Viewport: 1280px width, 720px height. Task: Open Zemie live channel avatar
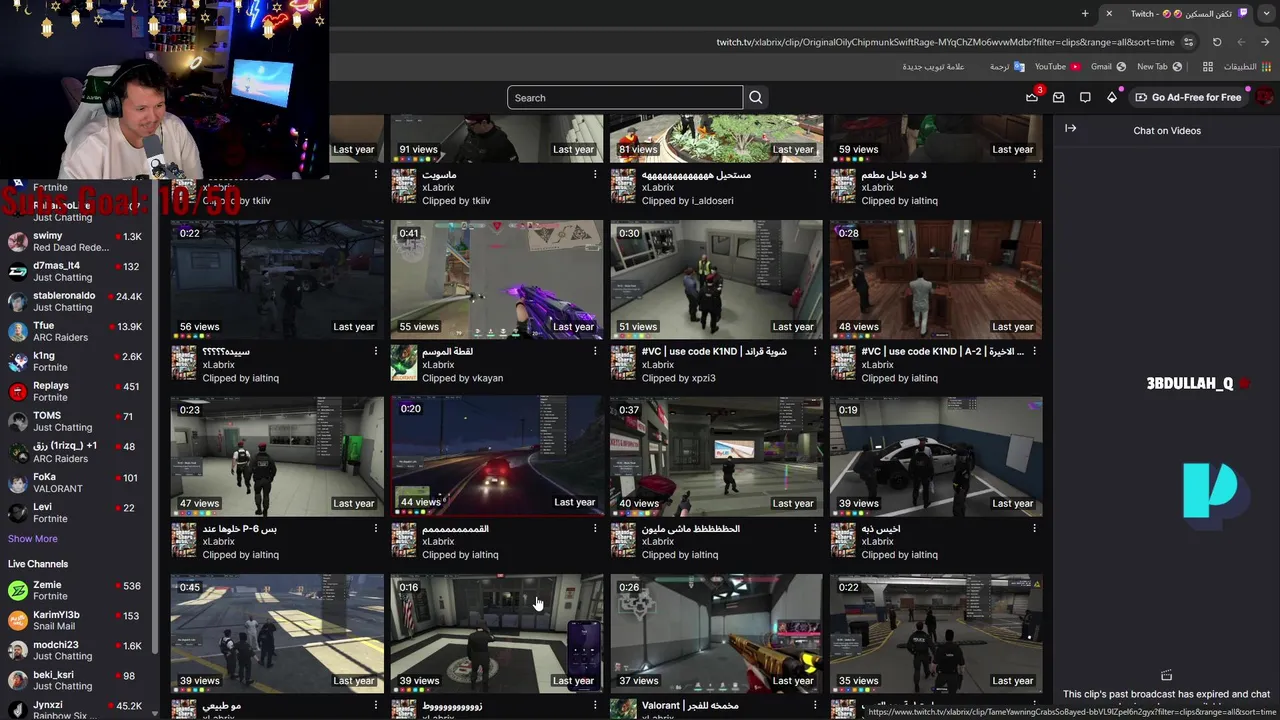[x=18, y=591]
